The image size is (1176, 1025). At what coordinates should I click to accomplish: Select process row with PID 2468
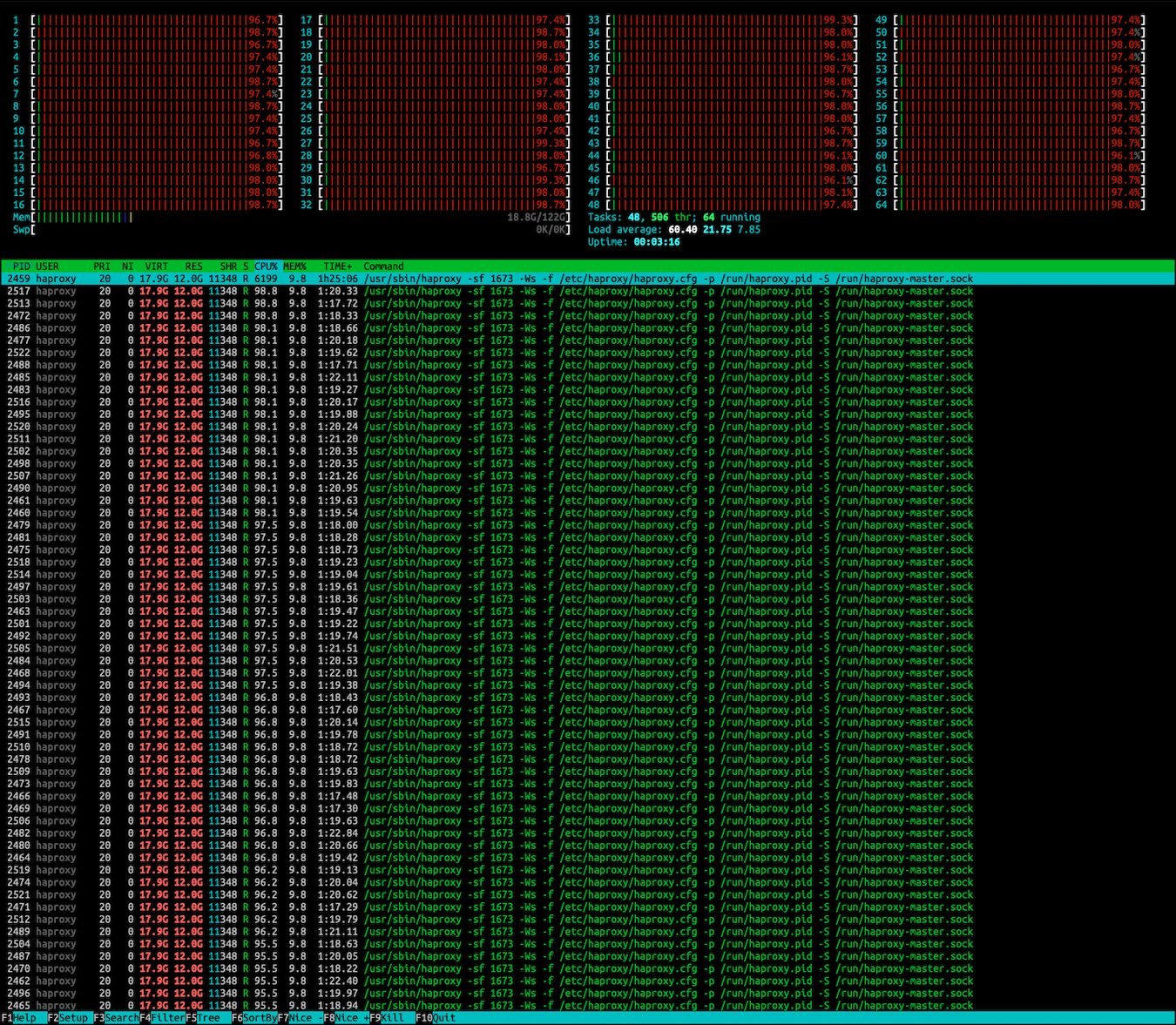point(587,673)
